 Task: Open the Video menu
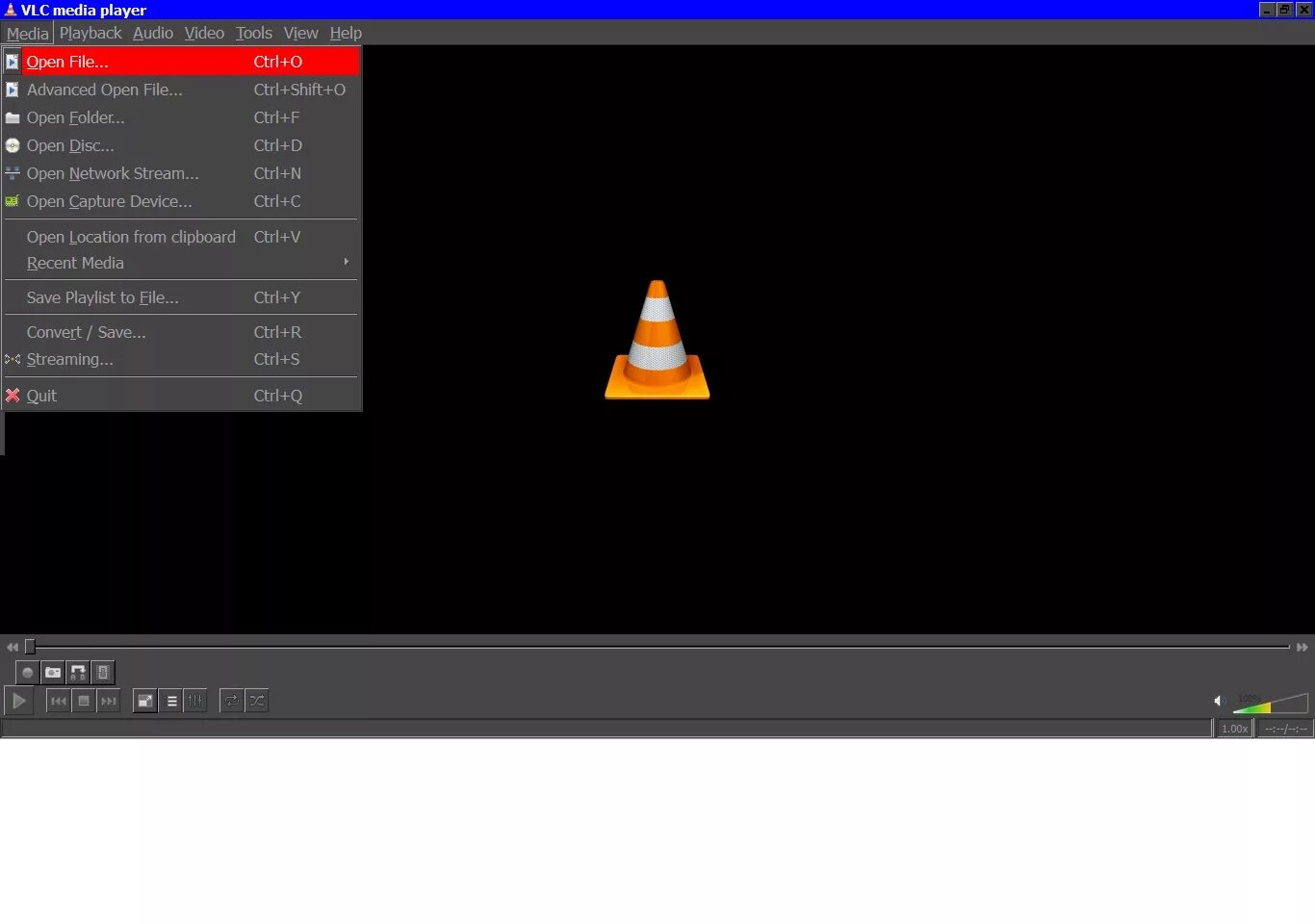pos(204,33)
